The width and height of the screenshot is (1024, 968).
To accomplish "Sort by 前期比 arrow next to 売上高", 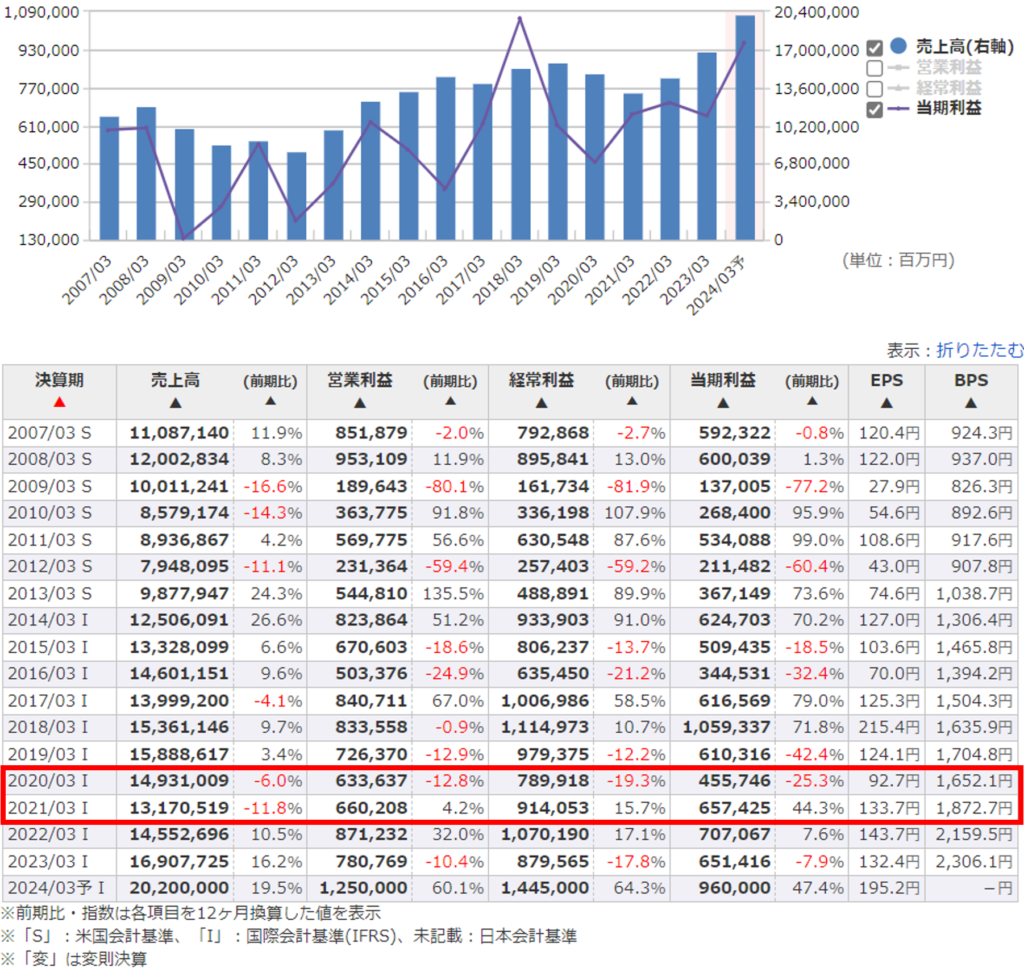I will tap(269, 401).
